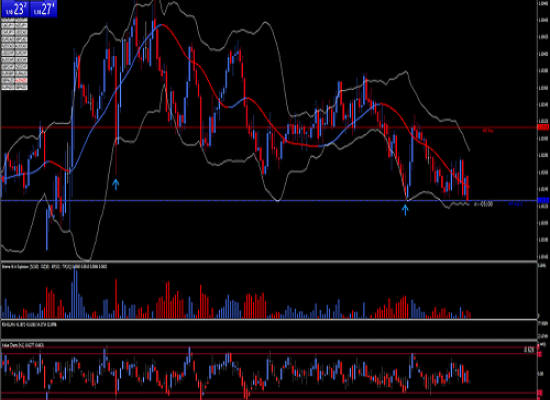Click the blue up arrow under the blue support line
This screenshot has width=550, height=400.
405,210
